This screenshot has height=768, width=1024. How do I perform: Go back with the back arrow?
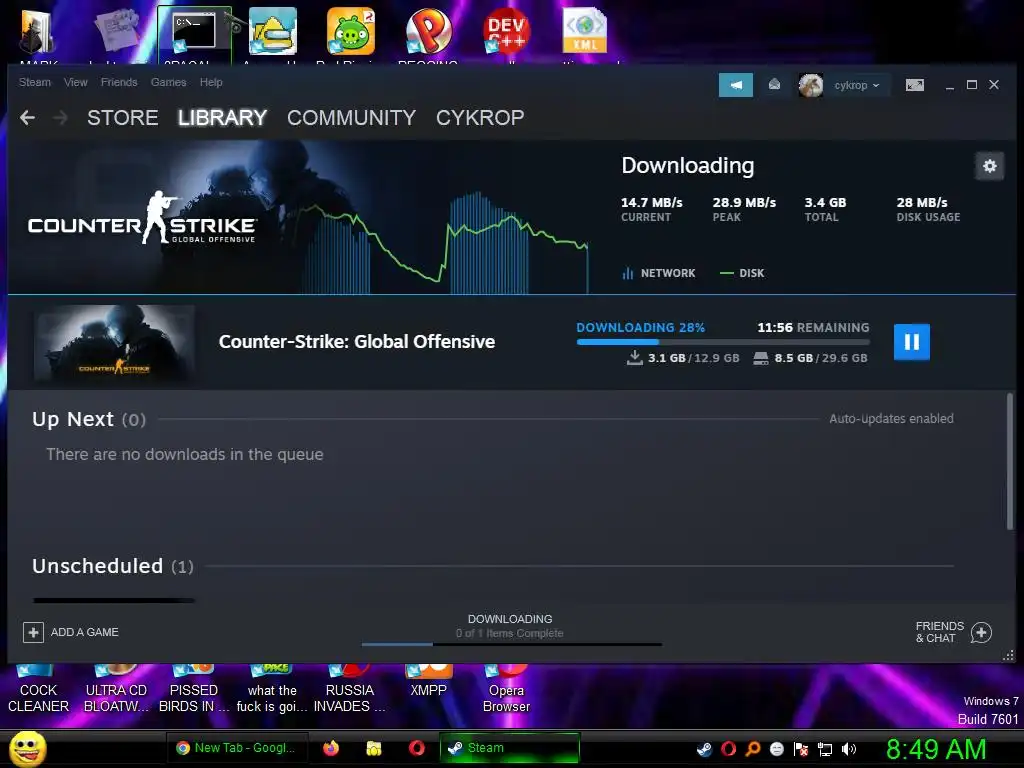tap(27, 118)
